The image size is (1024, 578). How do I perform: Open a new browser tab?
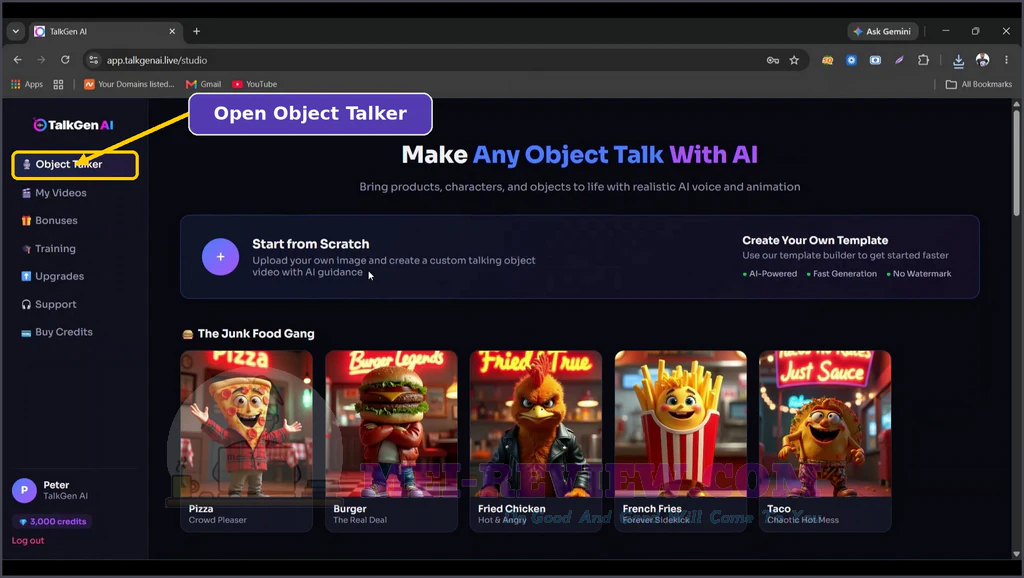click(x=197, y=31)
